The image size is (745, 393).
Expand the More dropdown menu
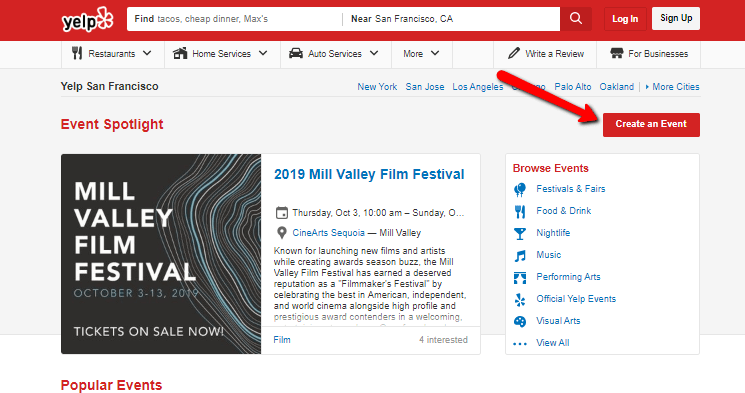coord(421,54)
